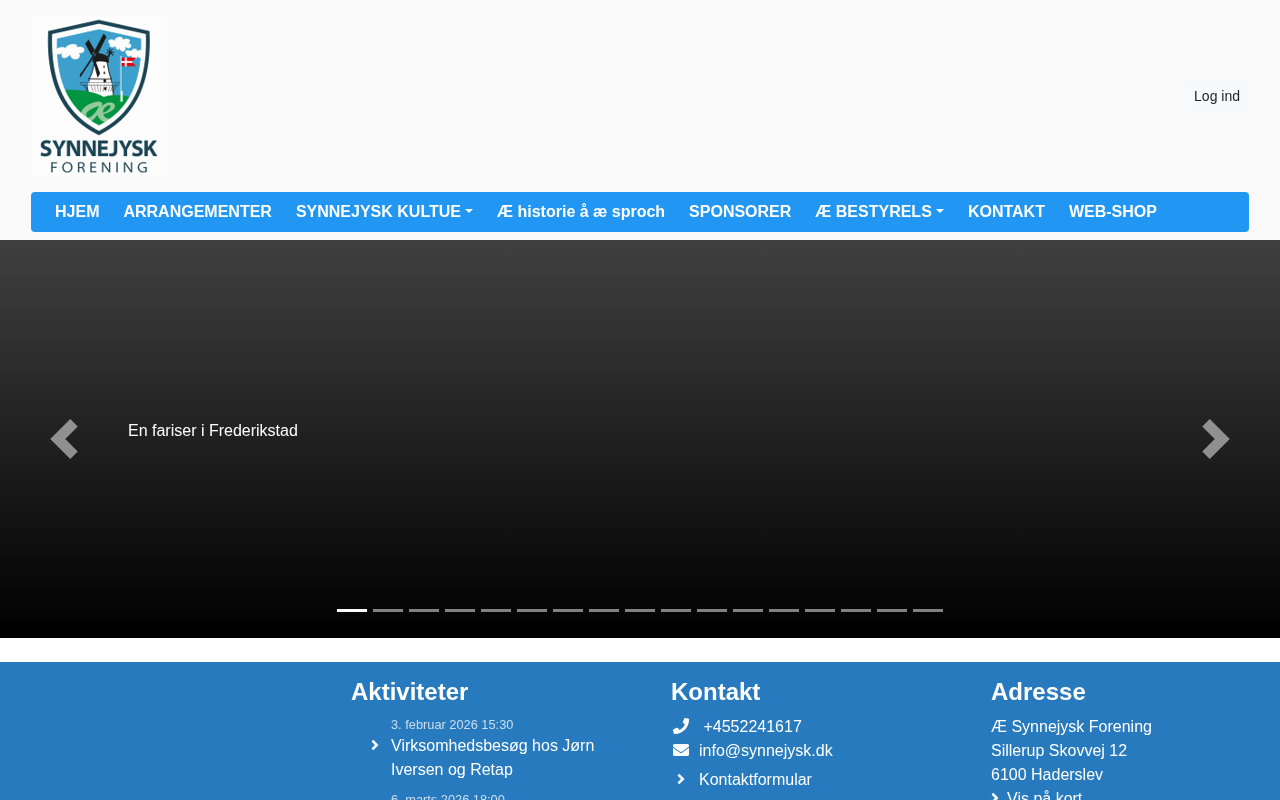Open the KONTAKT menu item

[1006, 212]
